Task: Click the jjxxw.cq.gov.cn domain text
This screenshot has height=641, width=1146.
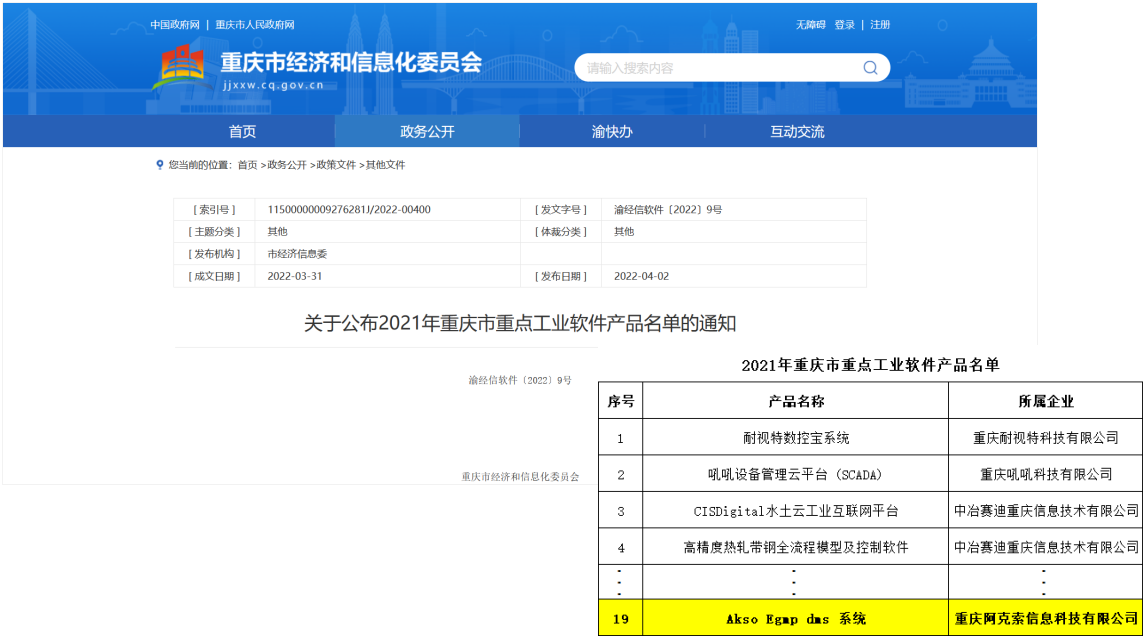Action: pyautogui.click(x=273, y=86)
